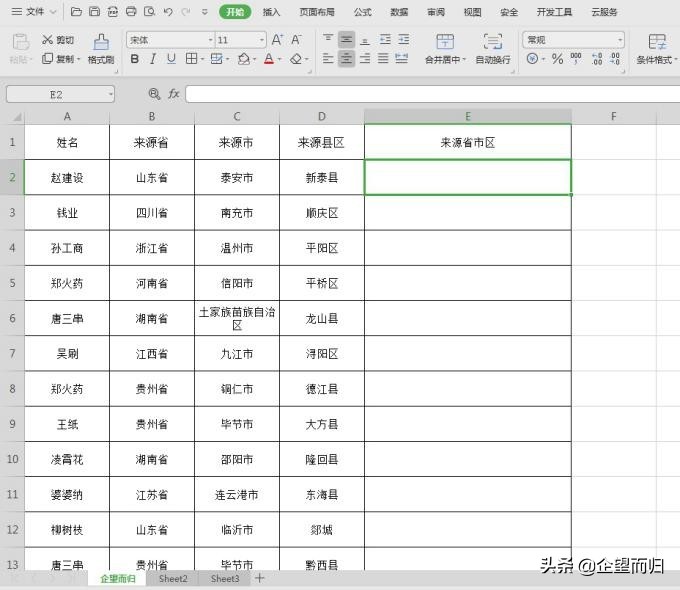This screenshot has width=680, height=590.
Task: Expand the E2 name box dropdown
Action: pyautogui.click(x=111, y=94)
